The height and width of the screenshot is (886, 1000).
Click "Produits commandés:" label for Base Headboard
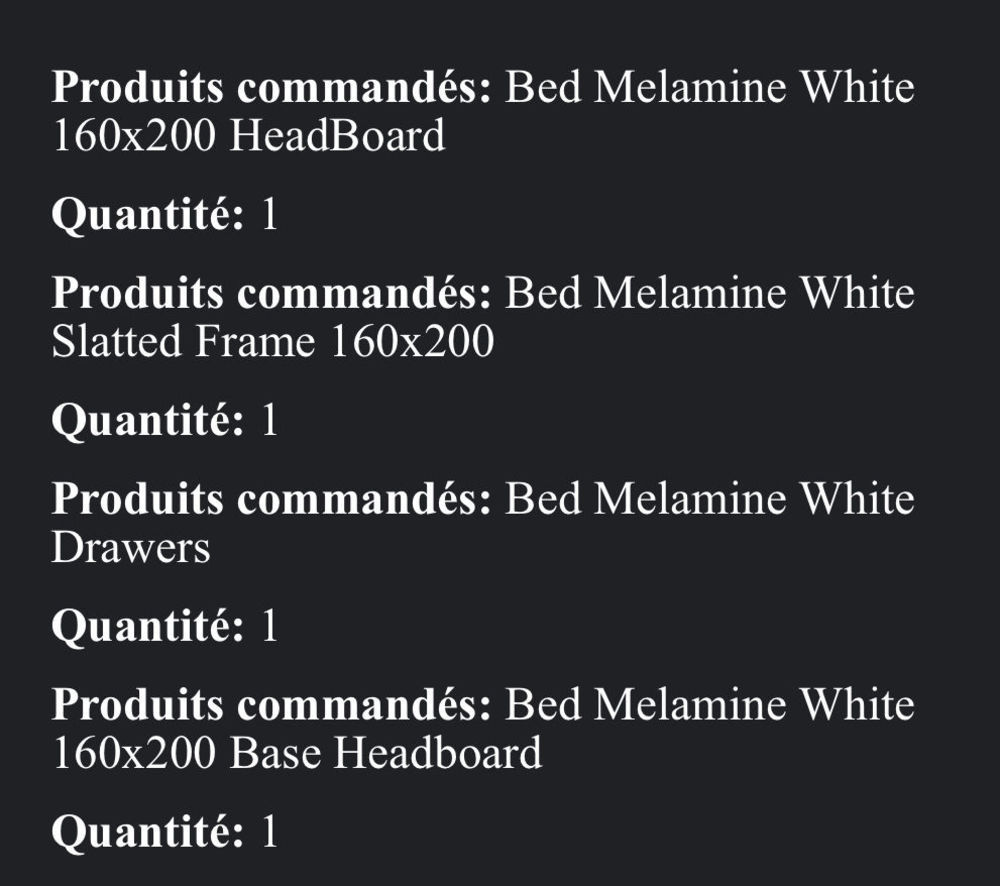(x=272, y=705)
